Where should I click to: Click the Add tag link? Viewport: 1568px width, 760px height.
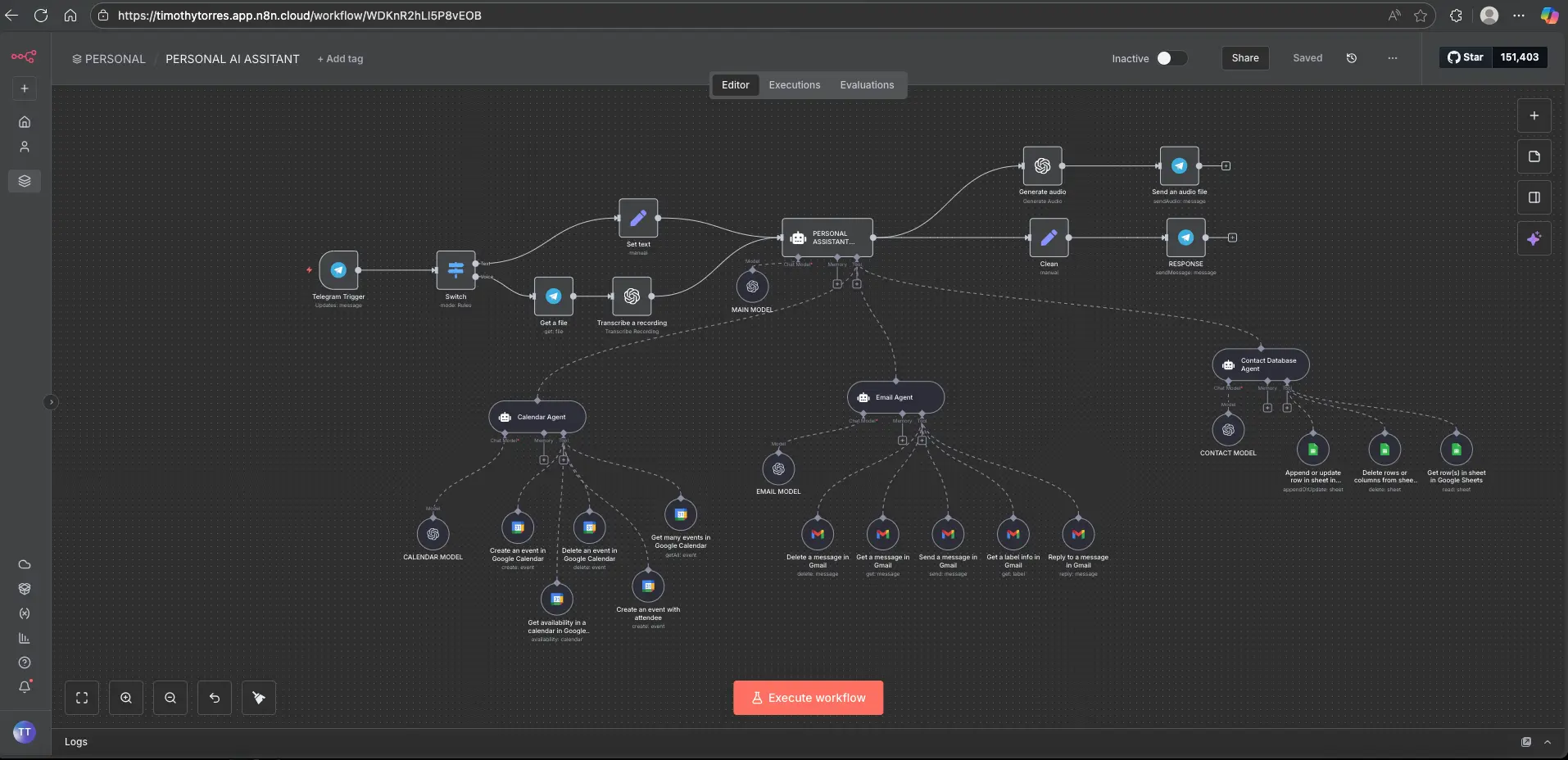coord(341,59)
